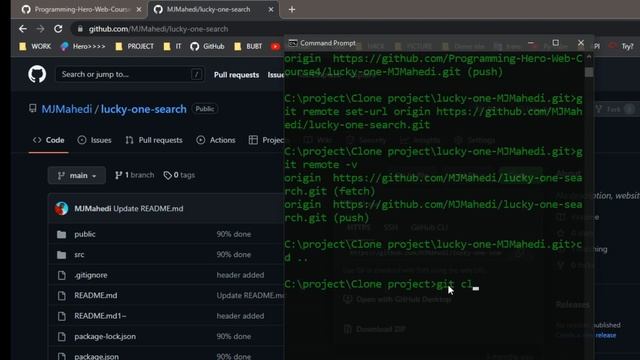Go back with the browser back arrow
This screenshot has width=640, height=360.
(x=23, y=29)
